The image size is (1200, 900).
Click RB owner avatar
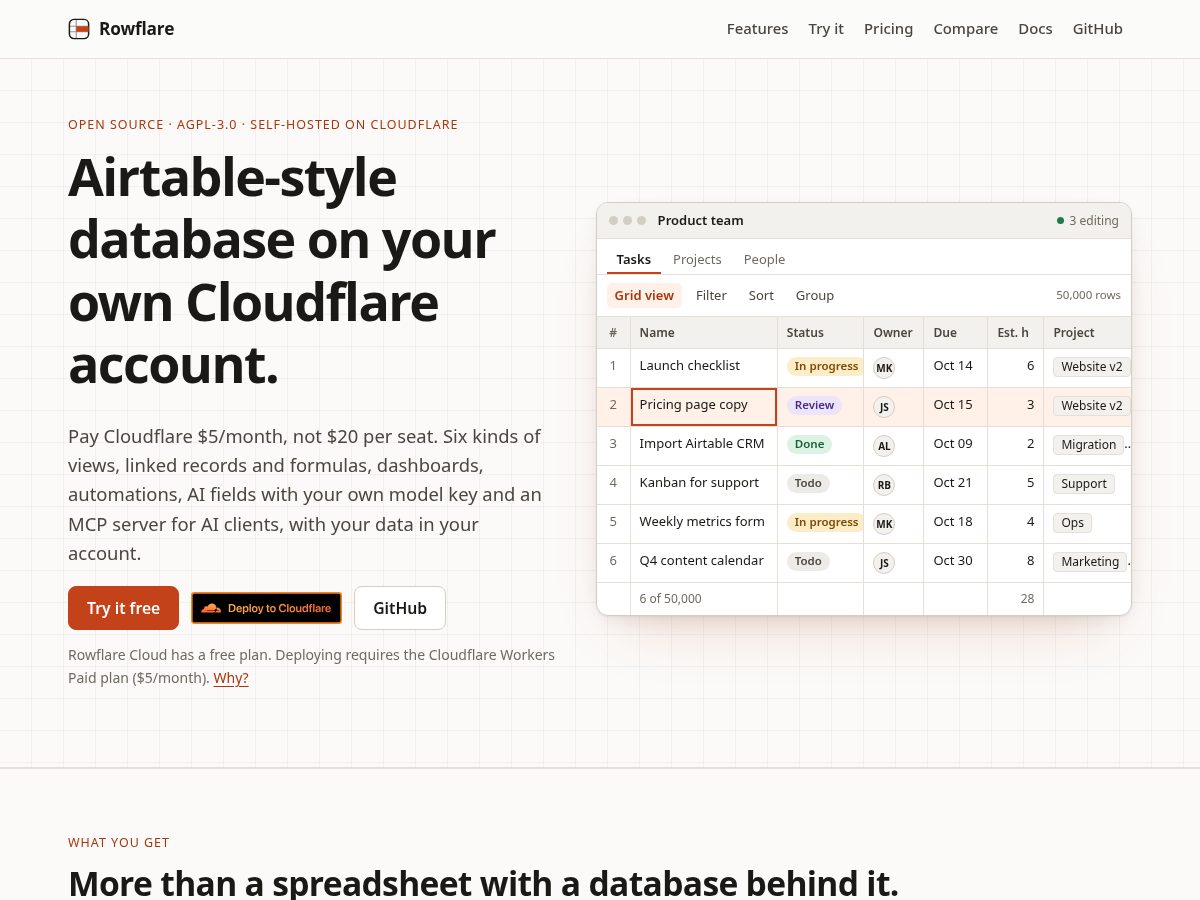[884, 485]
